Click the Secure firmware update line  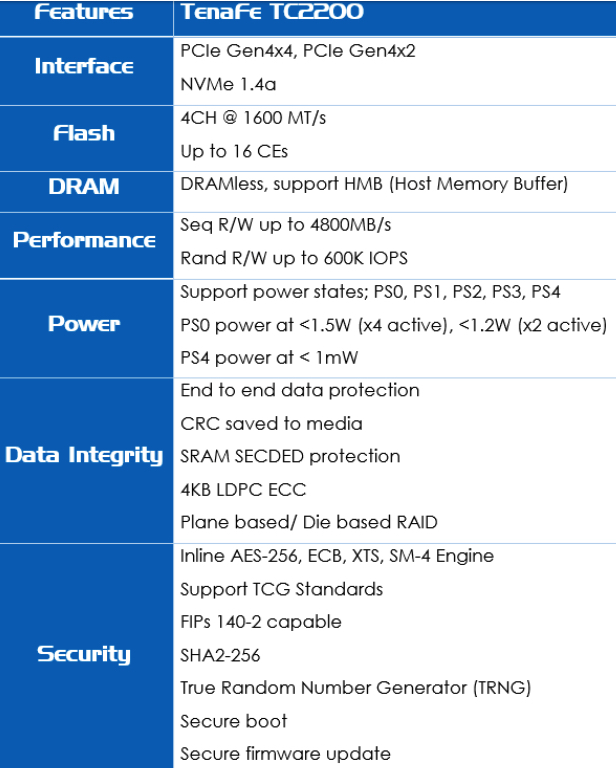pos(285,754)
